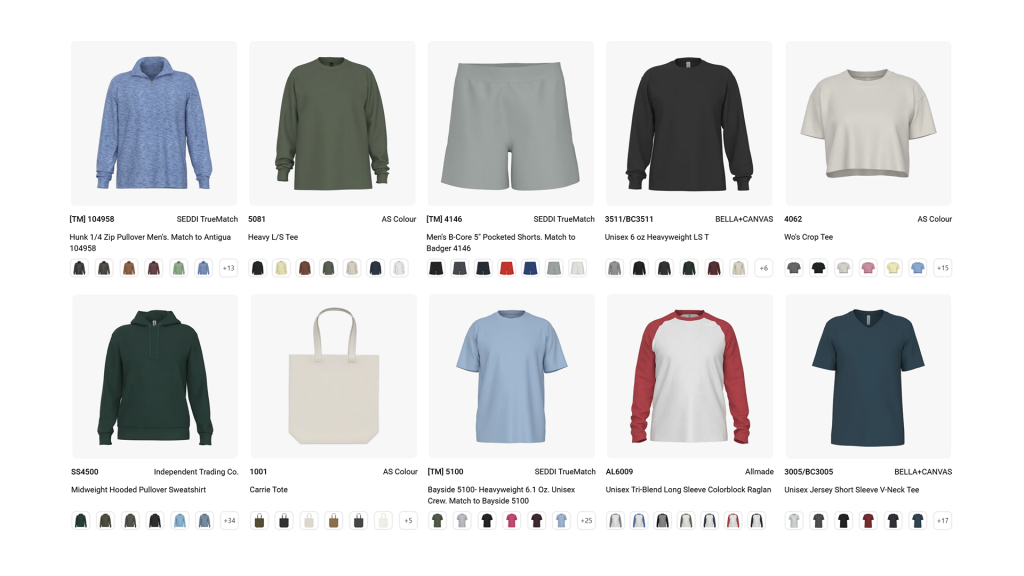View the grey B-Core Pocketed Shorts image
The width and height of the screenshot is (1024, 576).
[511, 123]
